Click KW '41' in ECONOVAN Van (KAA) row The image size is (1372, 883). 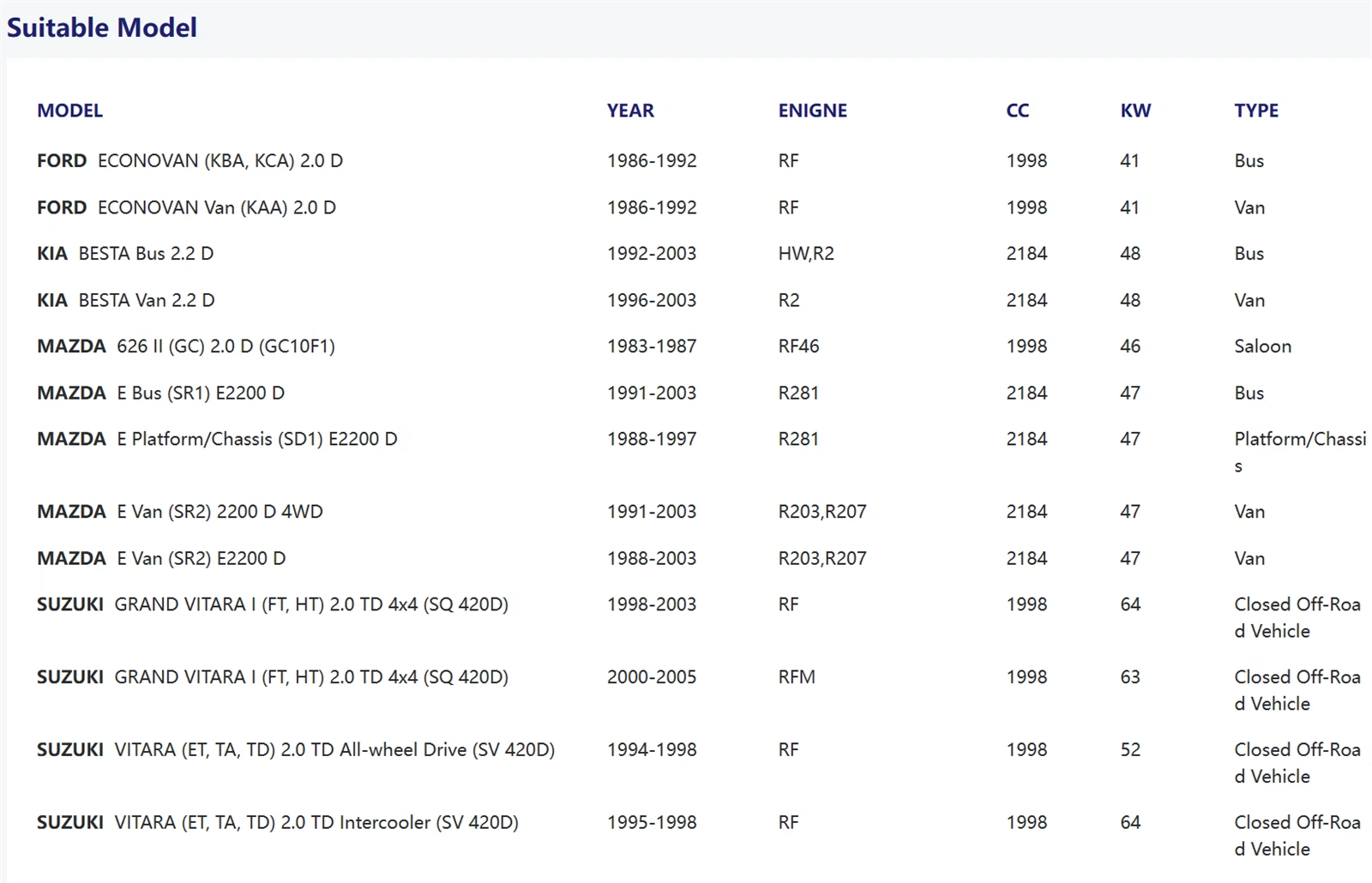(x=1129, y=207)
